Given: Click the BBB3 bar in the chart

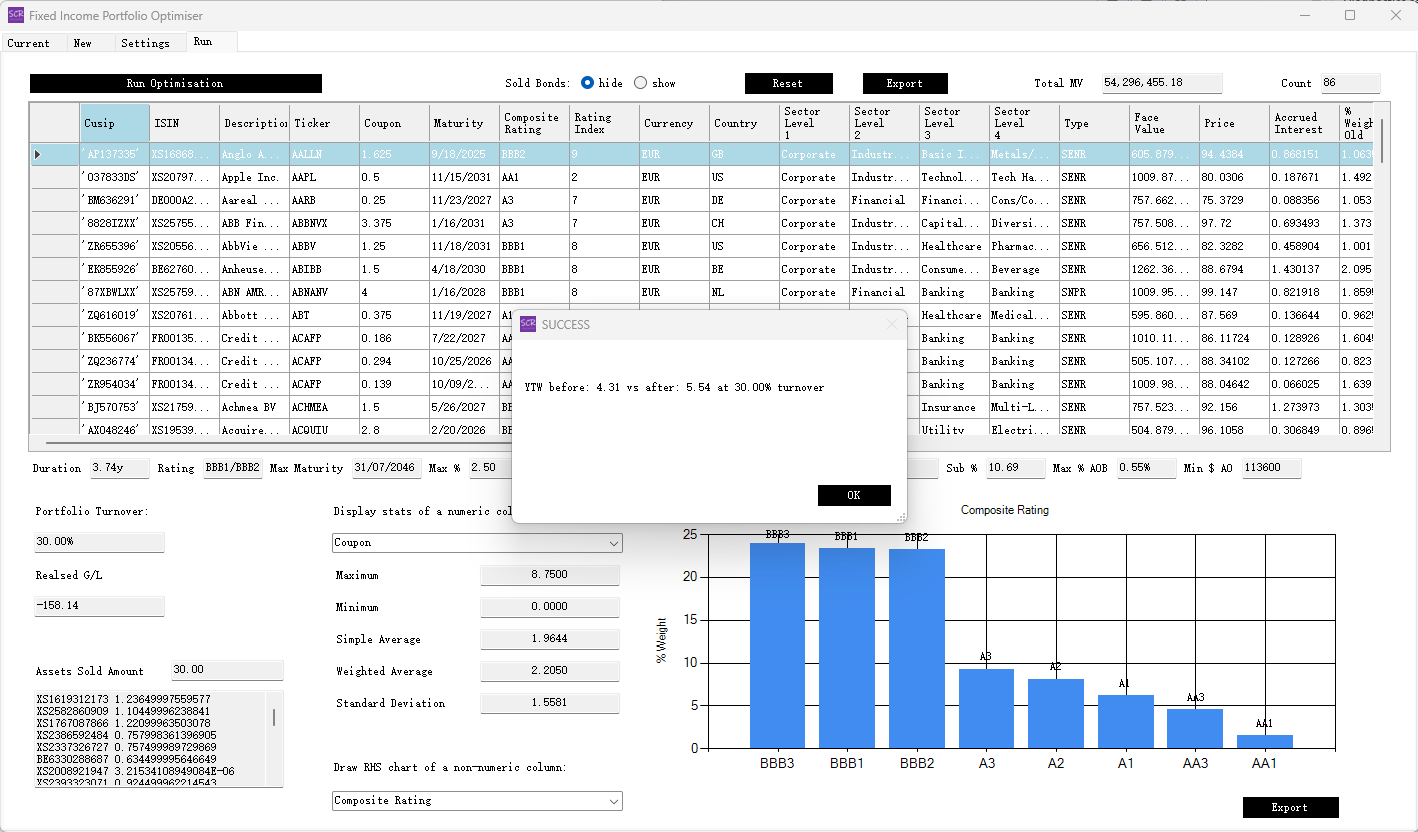Looking at the screenshot, I should [x=777, y=645].
